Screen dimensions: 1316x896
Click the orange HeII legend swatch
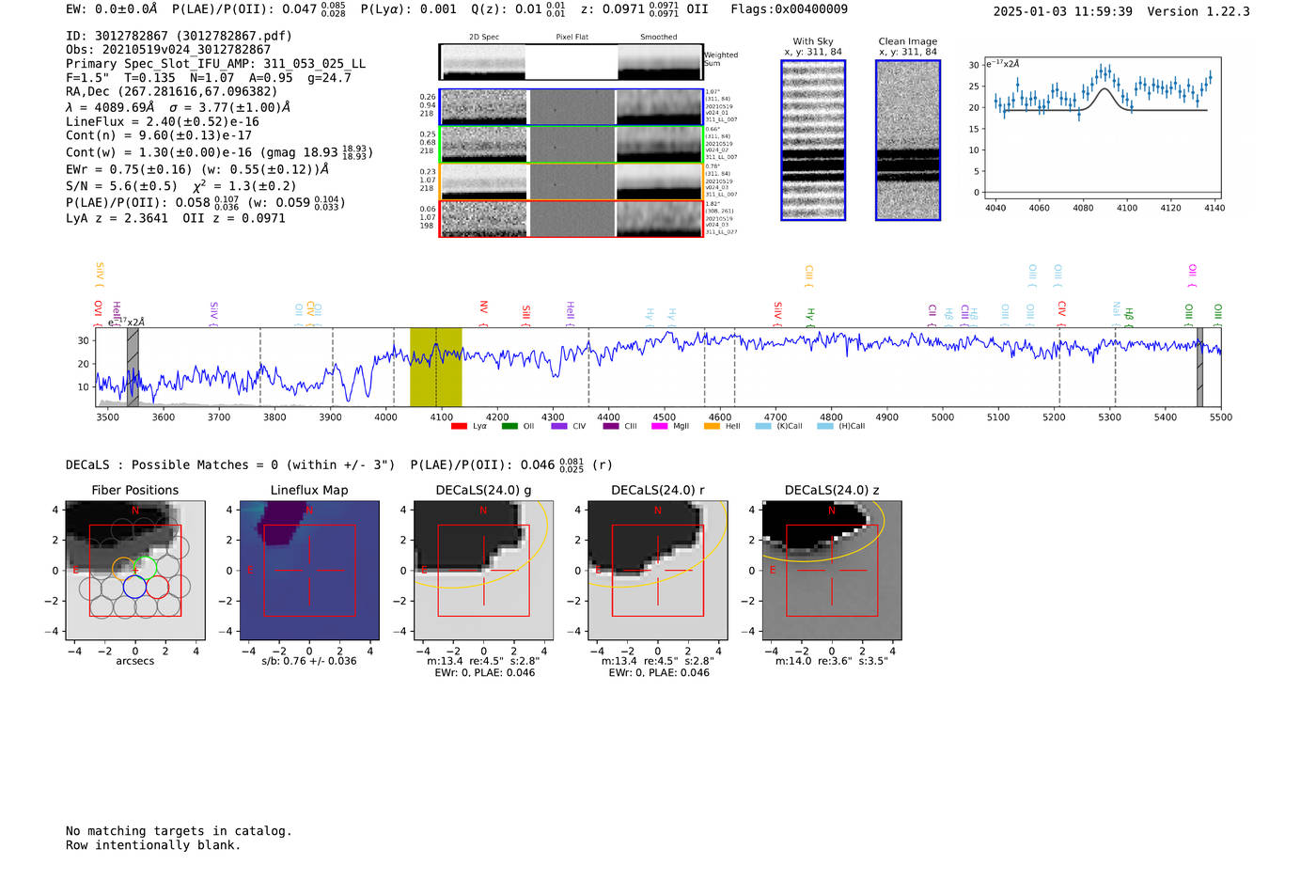tap(712, 426)
